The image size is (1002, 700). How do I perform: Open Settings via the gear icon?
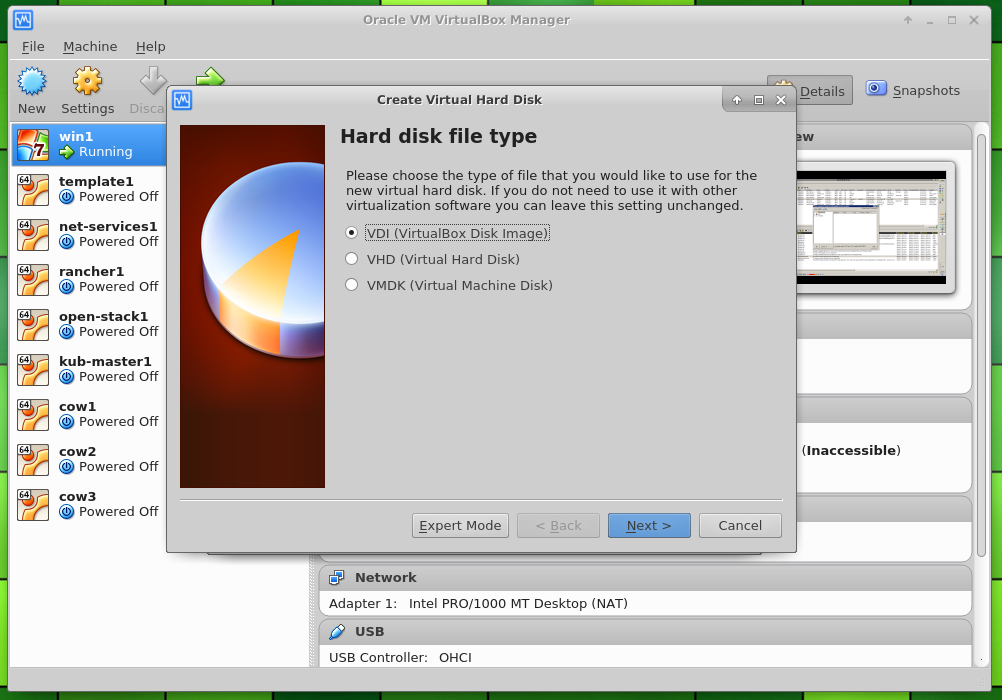click(x=88, y=82)
